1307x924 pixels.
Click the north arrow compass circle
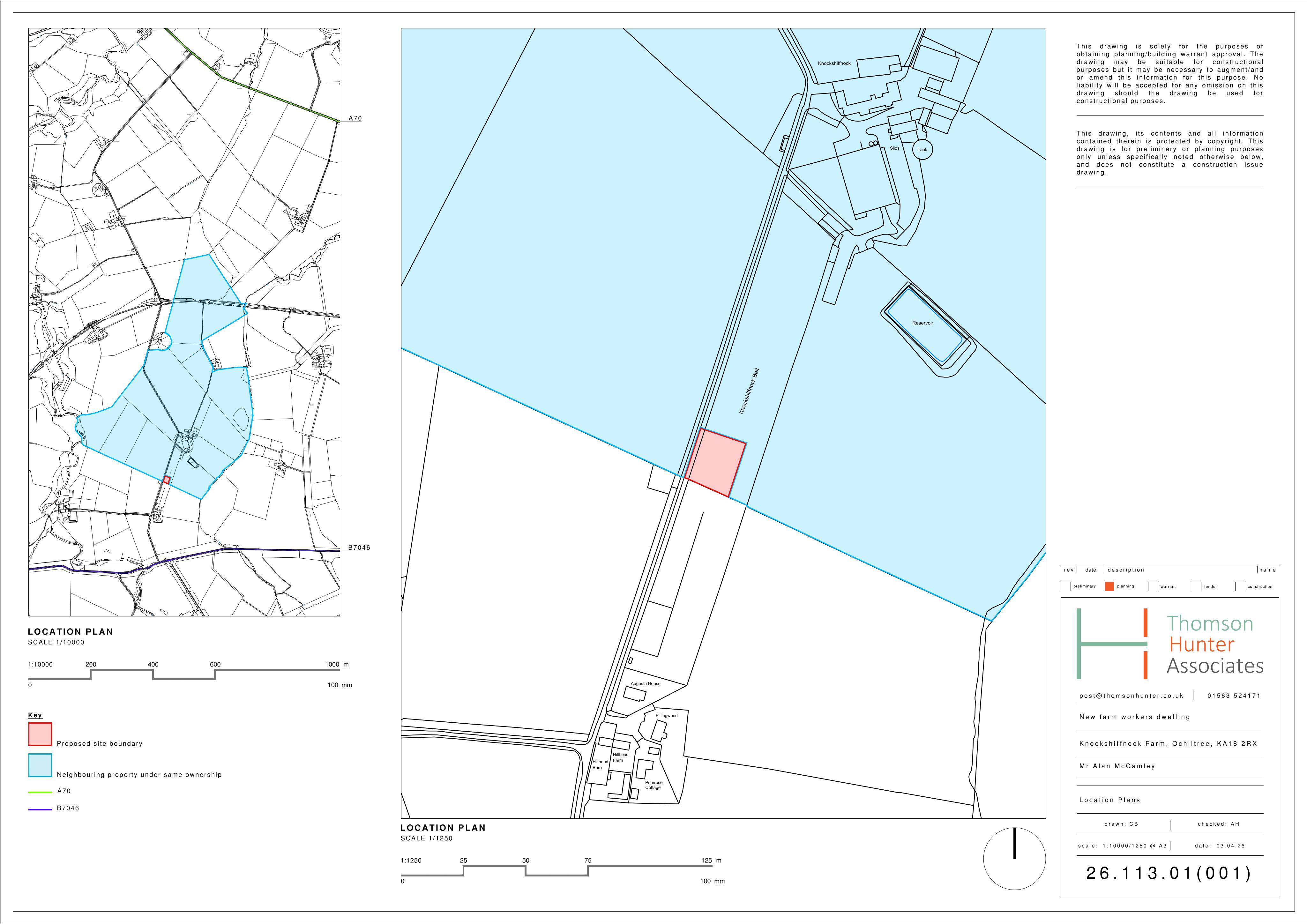(x=1014, y=859)
